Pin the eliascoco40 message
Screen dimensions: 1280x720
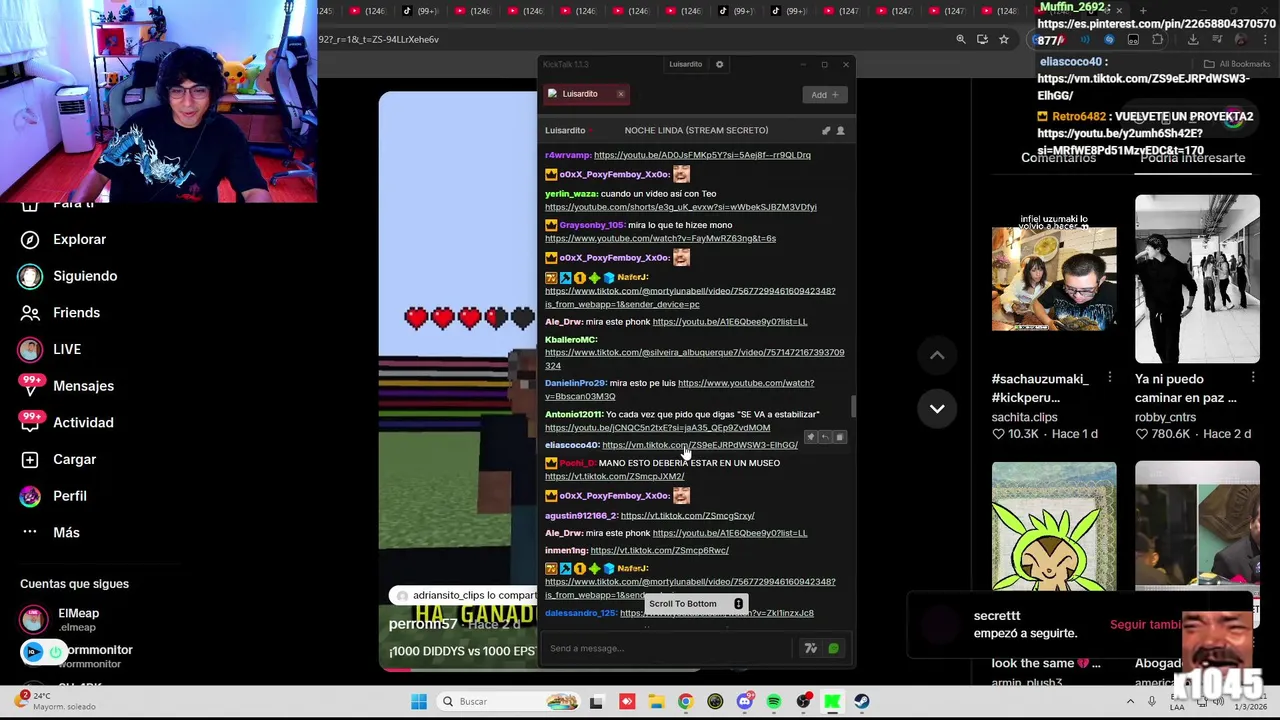(811, 437)
